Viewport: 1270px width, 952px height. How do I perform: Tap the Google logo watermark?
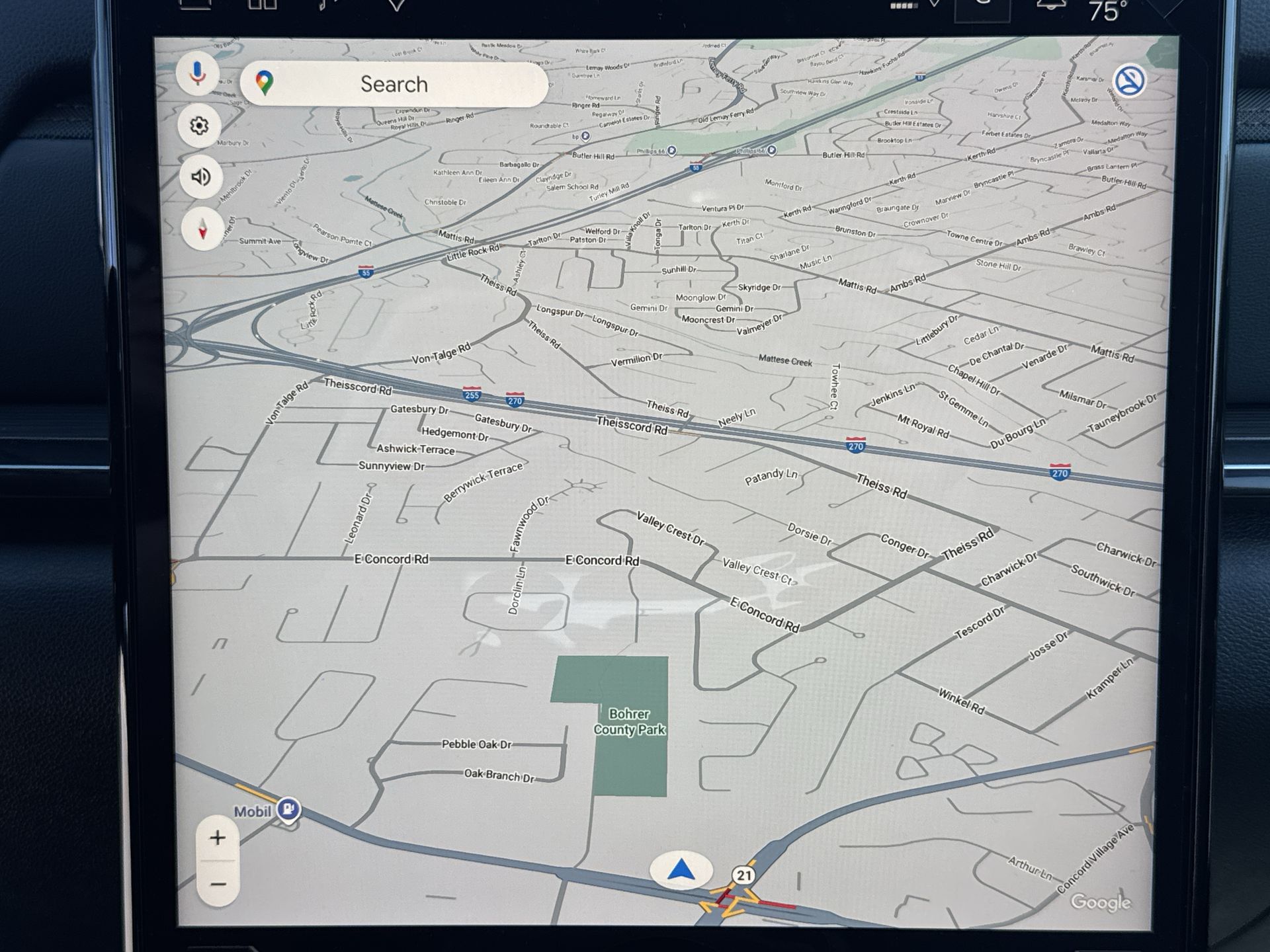click(x=1101, y=902)
